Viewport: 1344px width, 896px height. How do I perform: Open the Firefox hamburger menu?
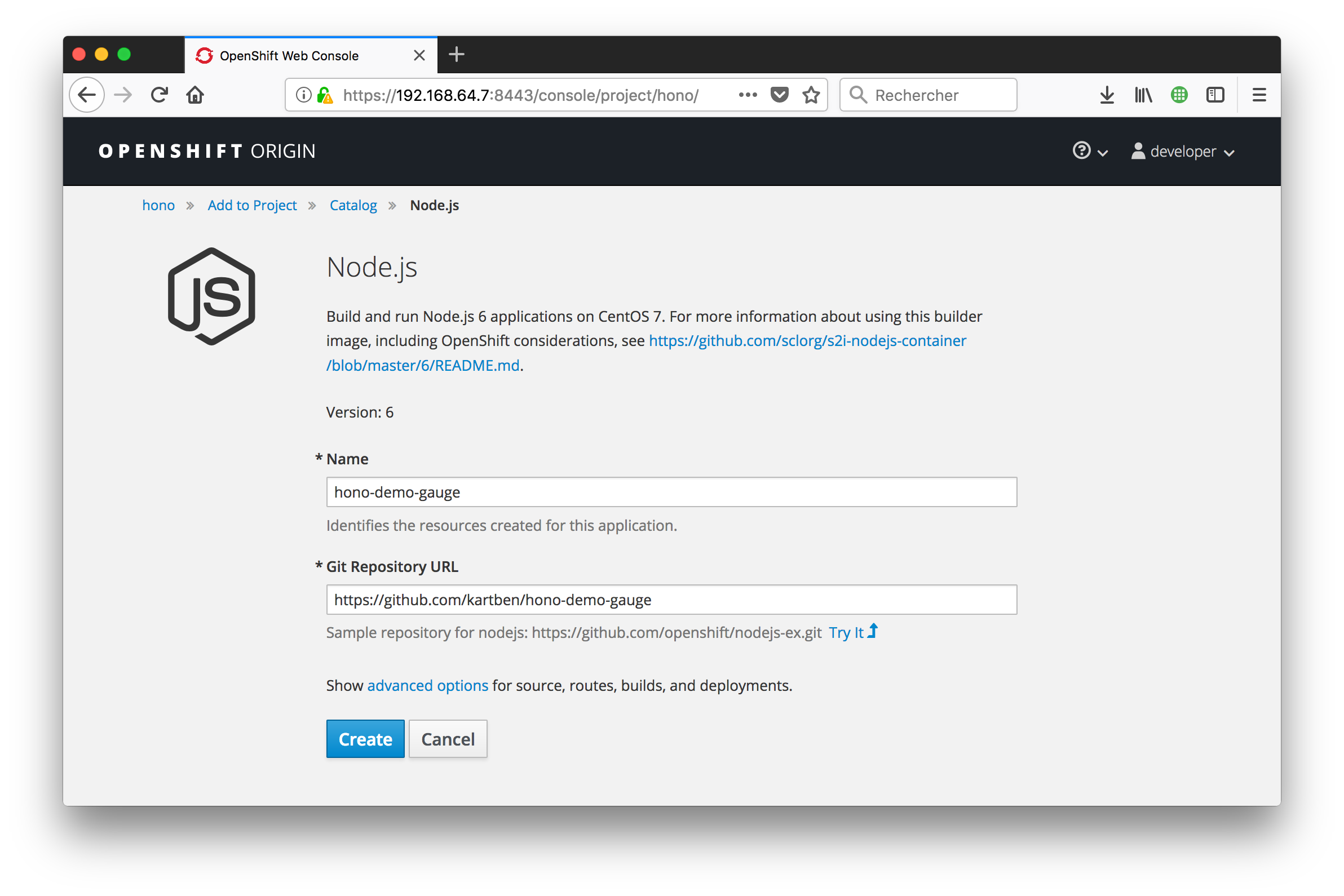pyautogui.click(x=1259, y=95)
